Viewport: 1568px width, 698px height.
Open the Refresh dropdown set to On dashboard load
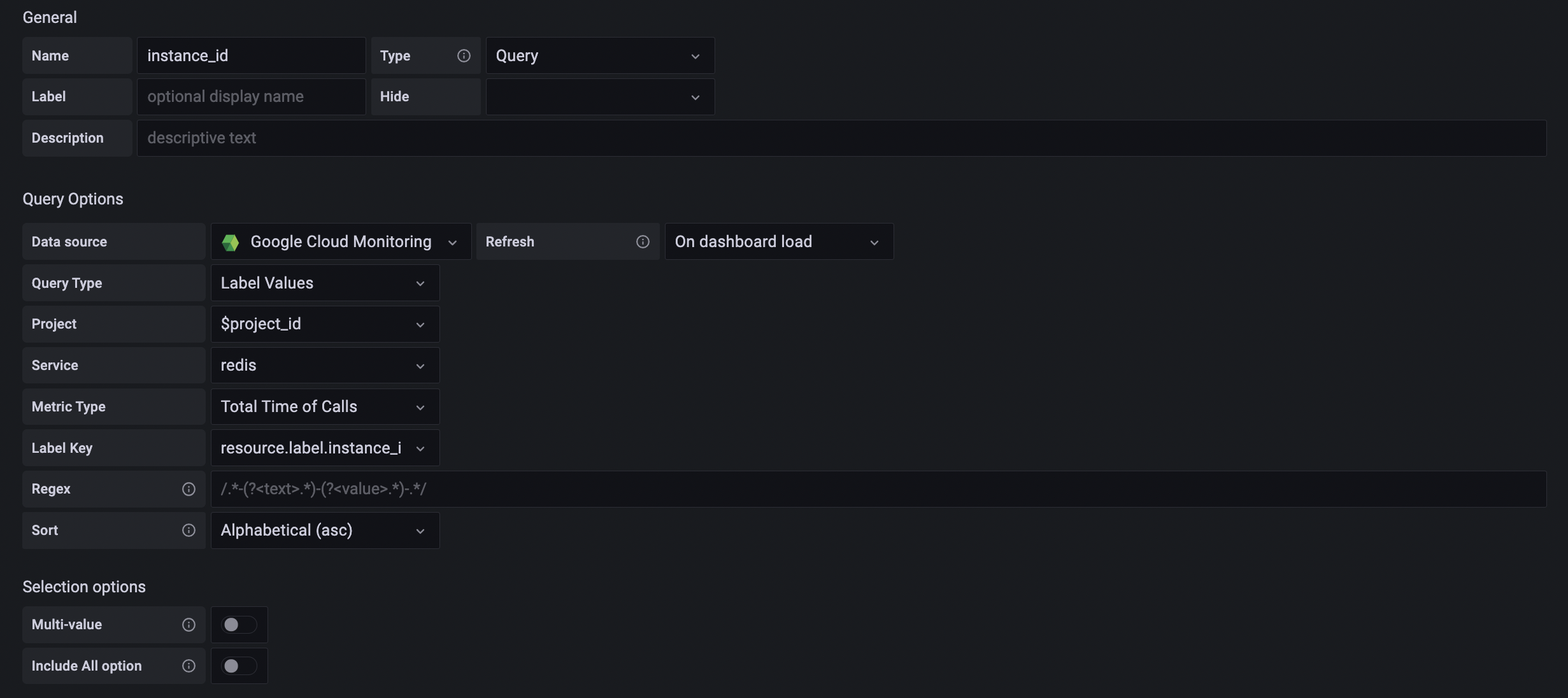778,242
